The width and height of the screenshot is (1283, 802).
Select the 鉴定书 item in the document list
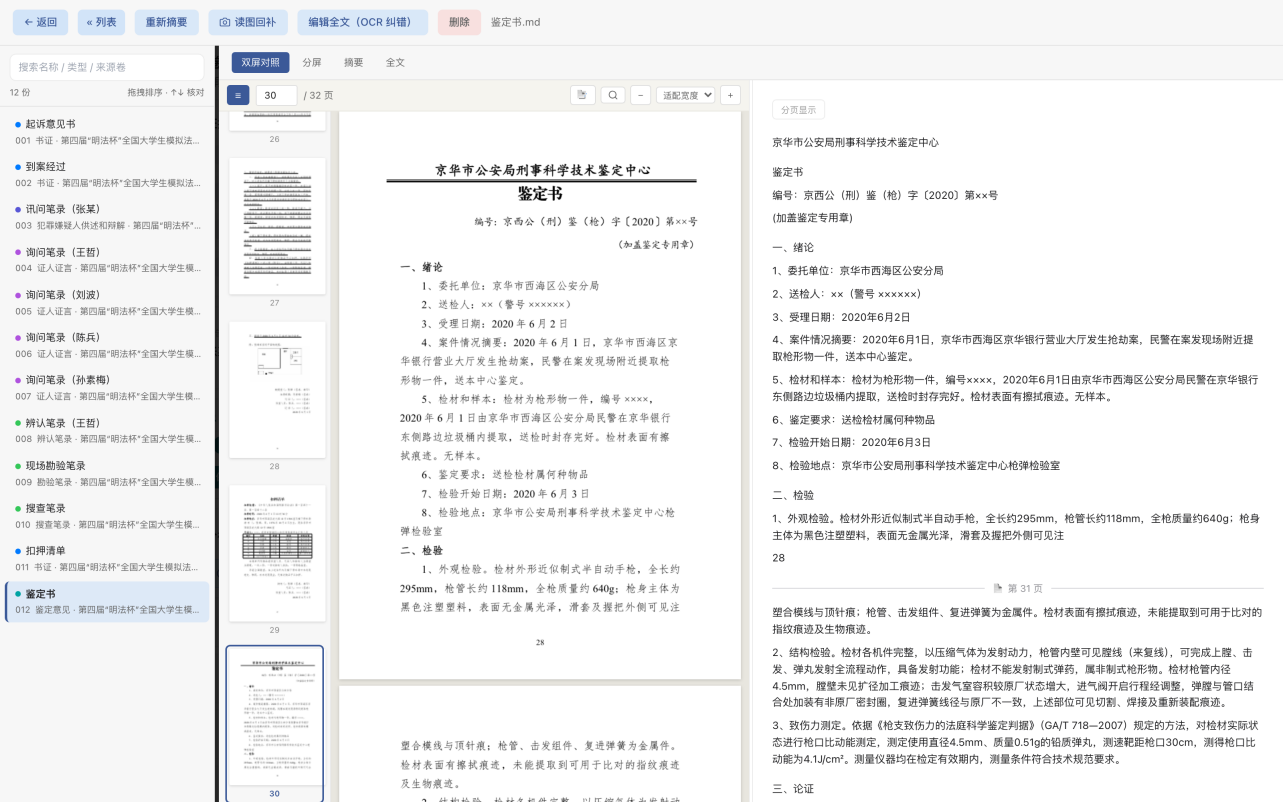pyautogui.click(x=107, y=602)
